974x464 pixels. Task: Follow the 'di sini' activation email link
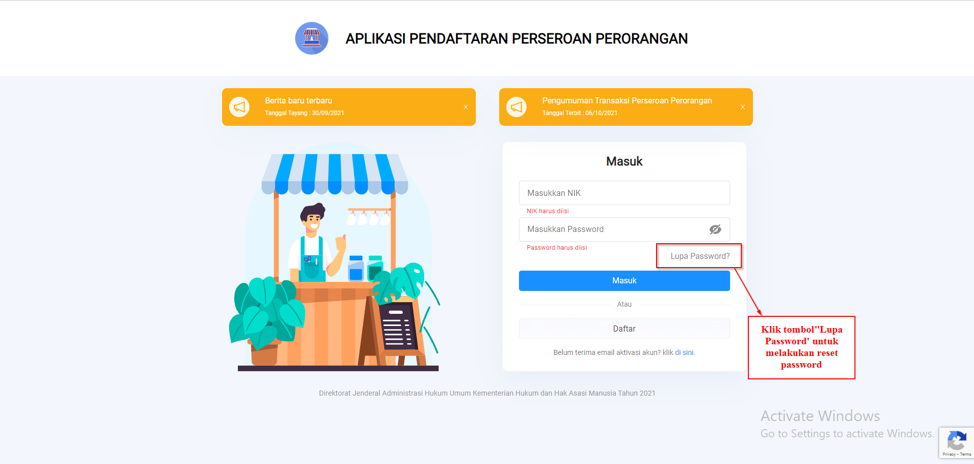pyautogui.click(x=685, y=352)
